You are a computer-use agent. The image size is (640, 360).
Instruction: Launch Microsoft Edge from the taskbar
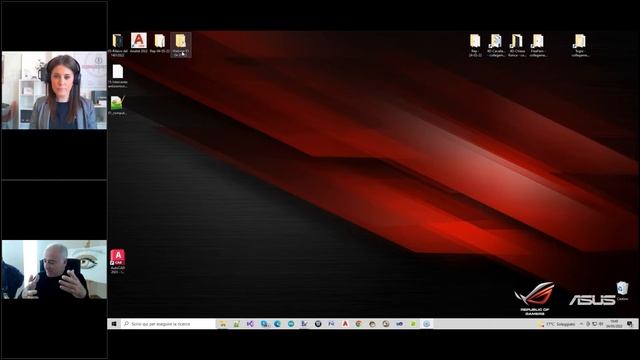coord(278,324)
